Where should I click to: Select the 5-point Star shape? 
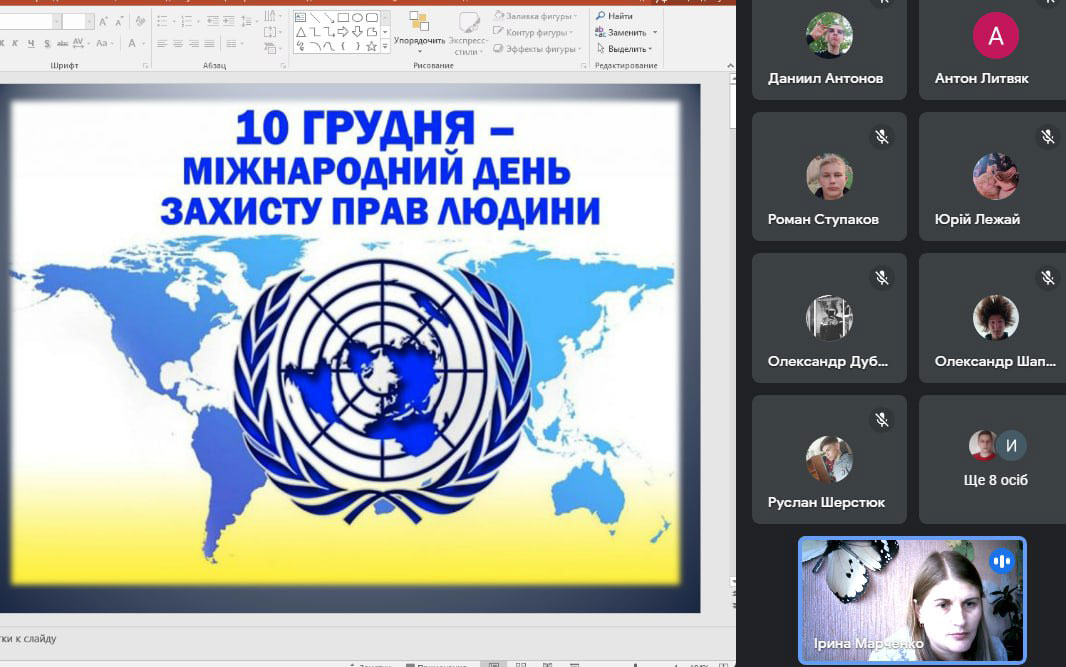(371, 46)
